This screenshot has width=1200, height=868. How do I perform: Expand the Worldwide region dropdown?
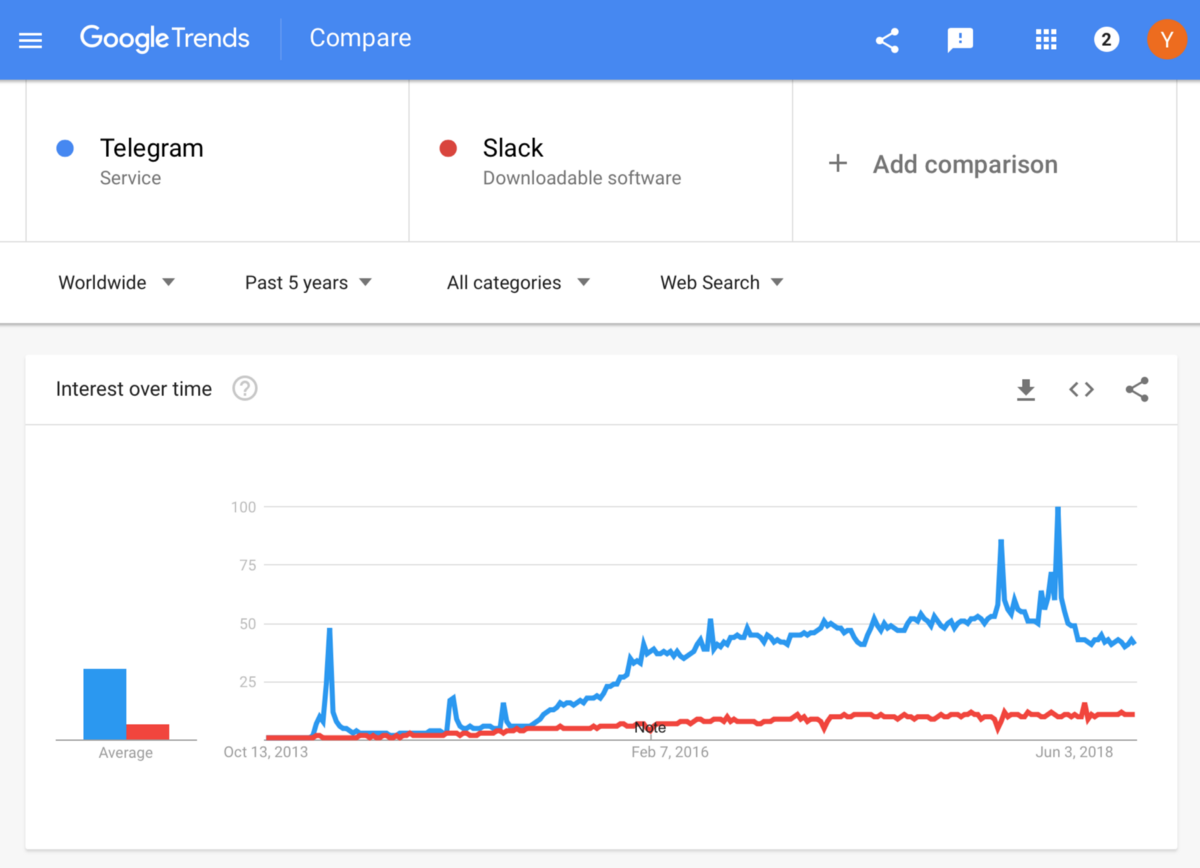(x=116, y=283)
